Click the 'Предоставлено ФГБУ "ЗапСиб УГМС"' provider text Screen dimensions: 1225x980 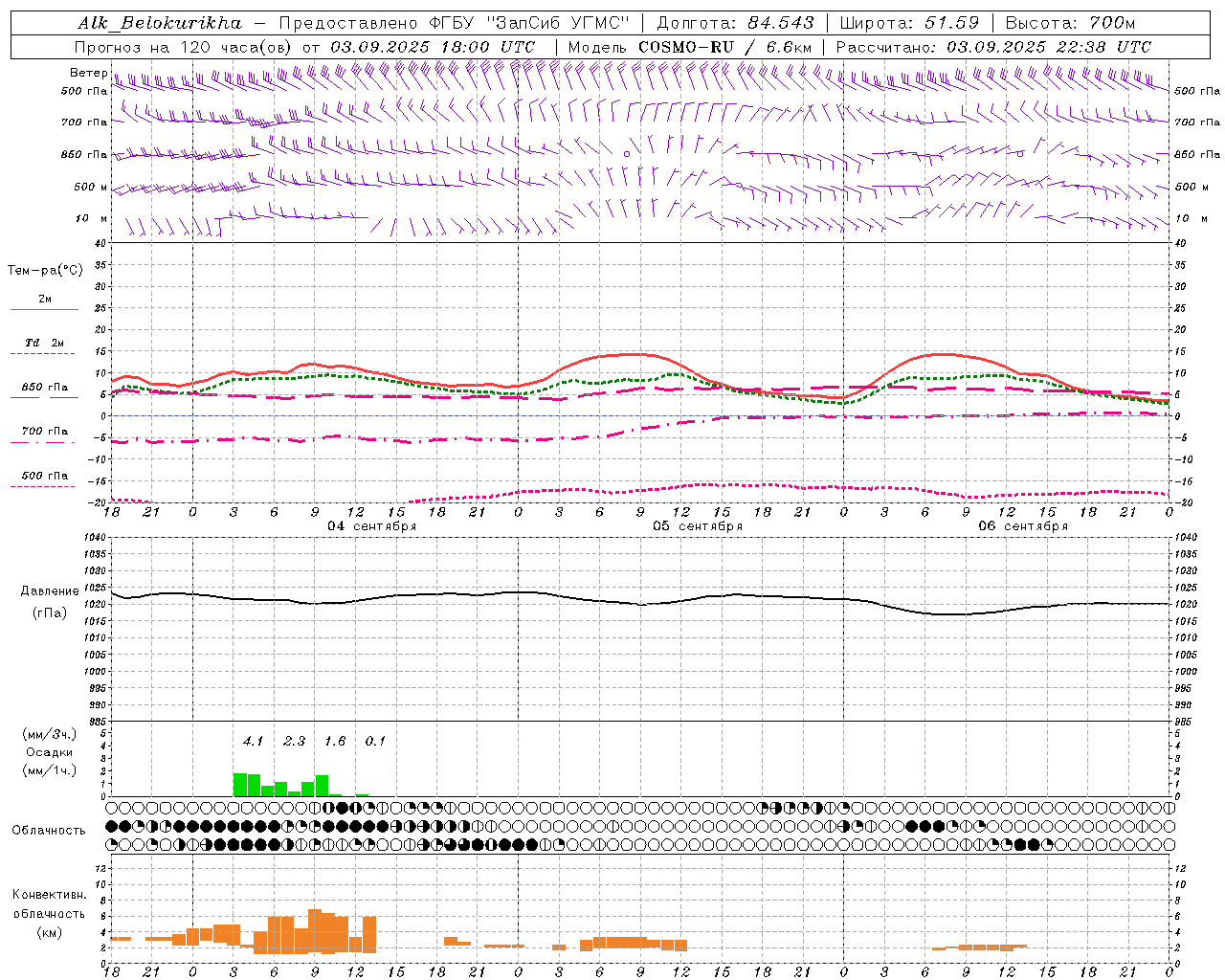(455, 23)
